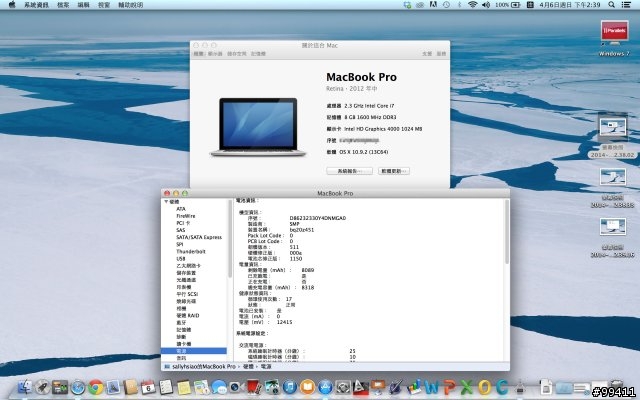Select SPI in the sidebar
The width and height of the screenshot is (640, 400).
(x=180, y=244)
